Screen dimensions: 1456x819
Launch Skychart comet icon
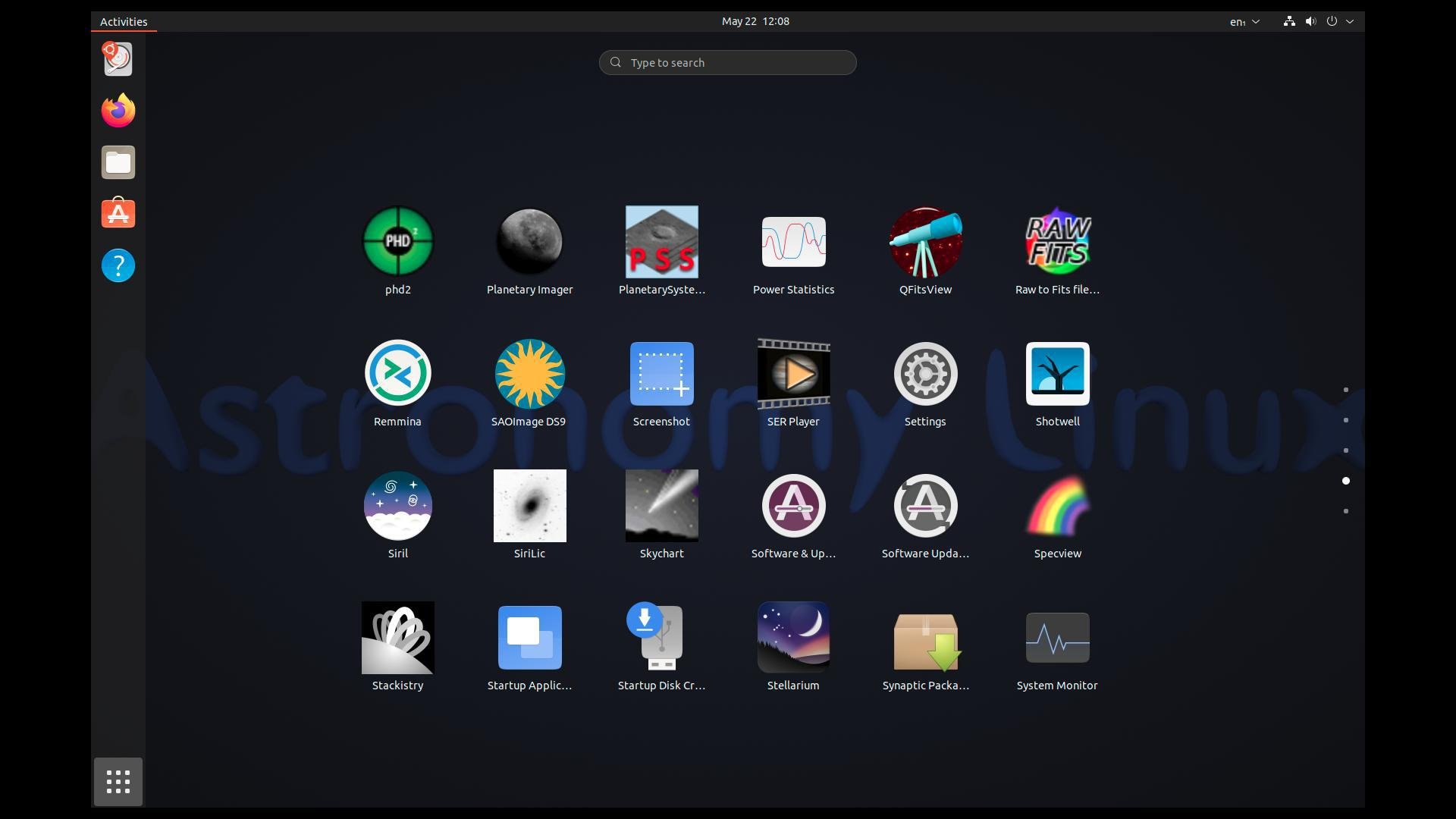coord(661,506)
